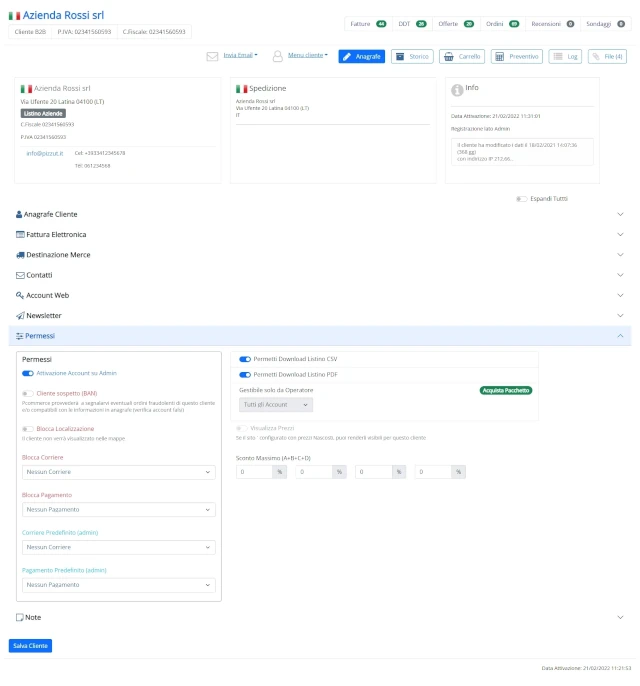Screen dimensions: 640x686
Task: Open info@pizzut.it email link
Action: tap(45, 154)
